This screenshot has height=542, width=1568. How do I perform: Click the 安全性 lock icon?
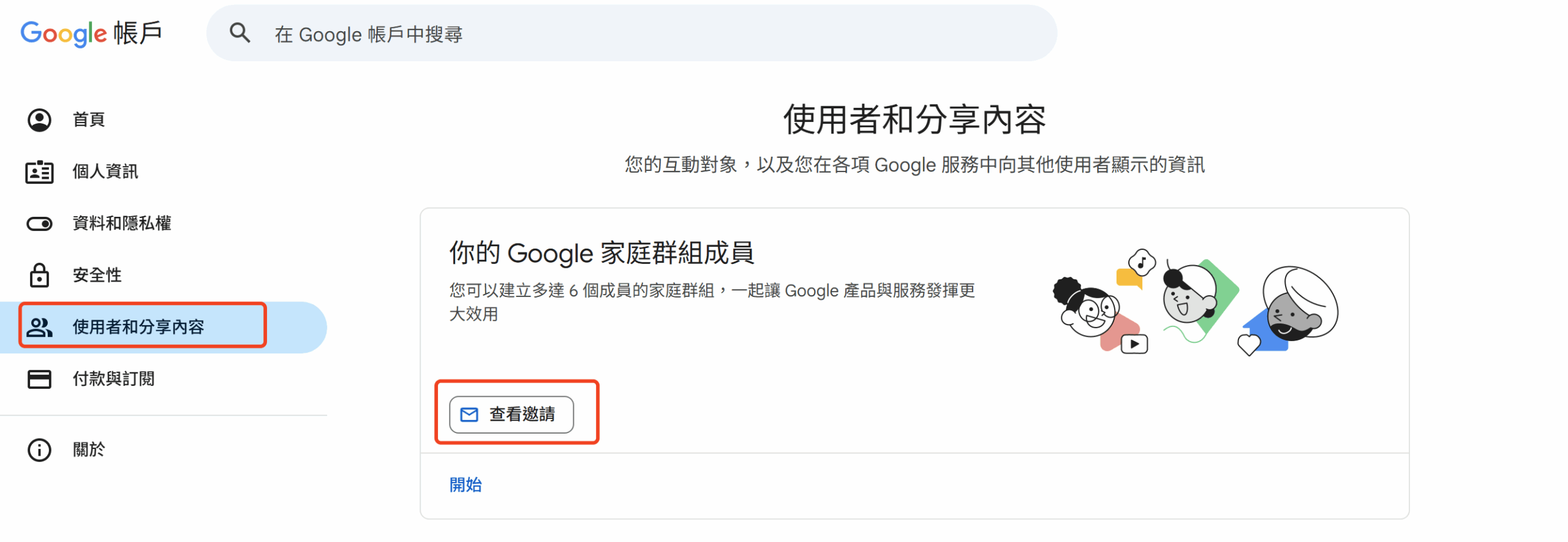39,275
